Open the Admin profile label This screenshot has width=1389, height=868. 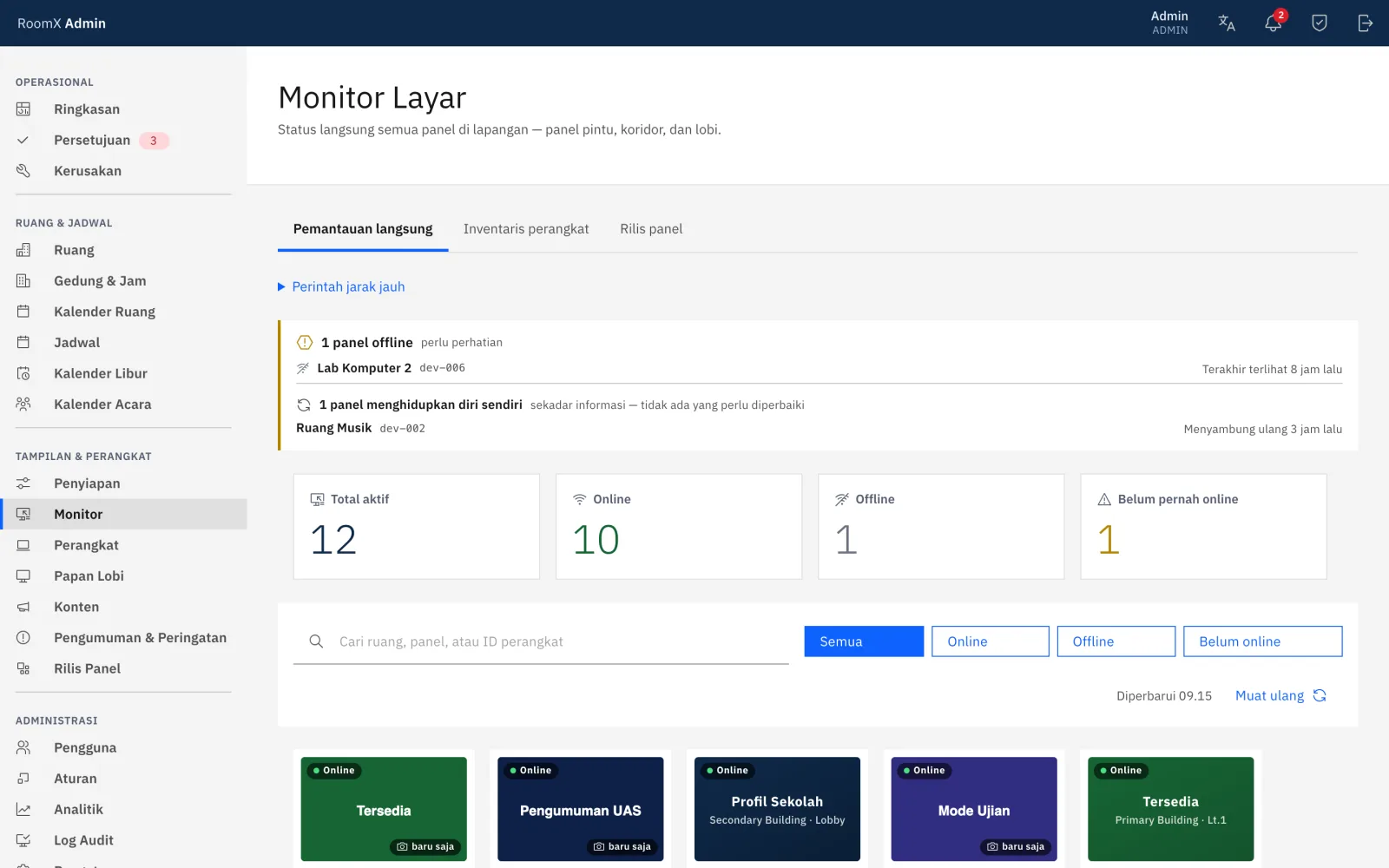(x=1169, y=23)
